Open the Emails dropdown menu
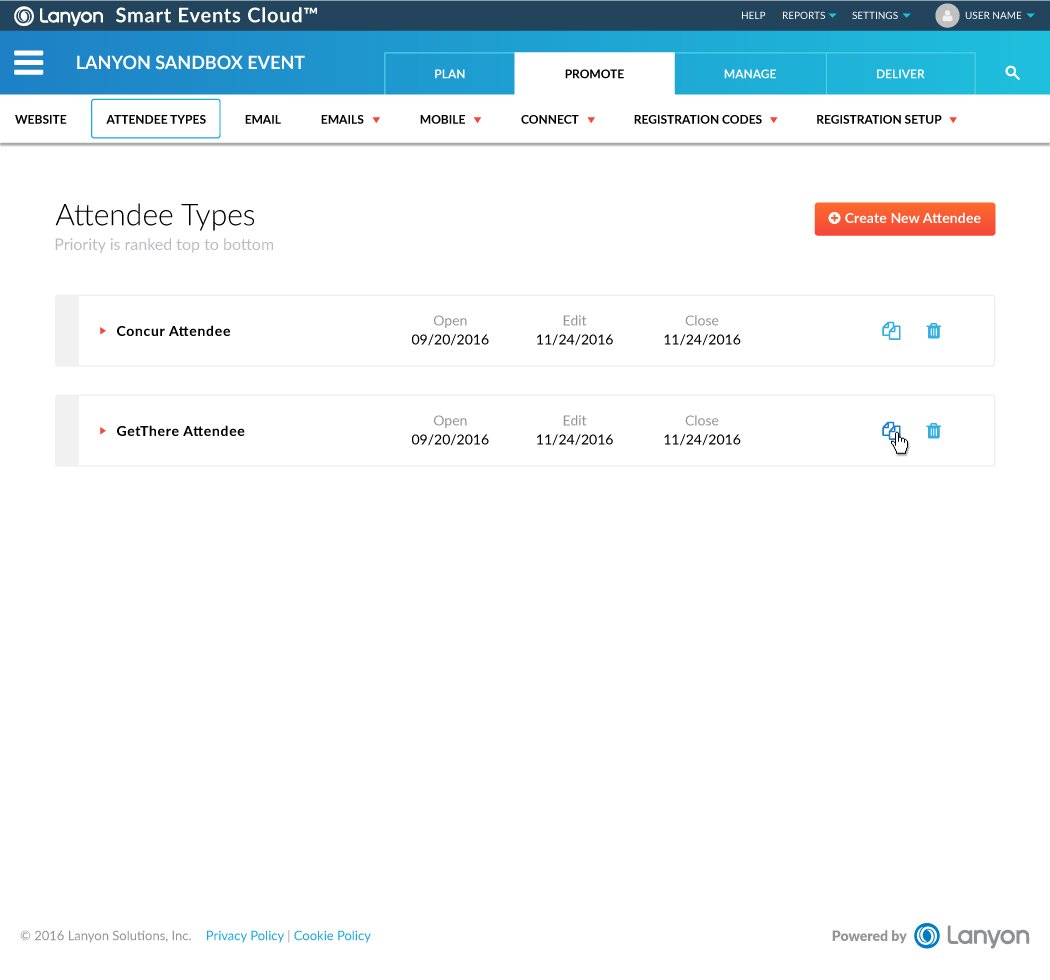This screenshot has height=980, width=1050. [350, 119]
